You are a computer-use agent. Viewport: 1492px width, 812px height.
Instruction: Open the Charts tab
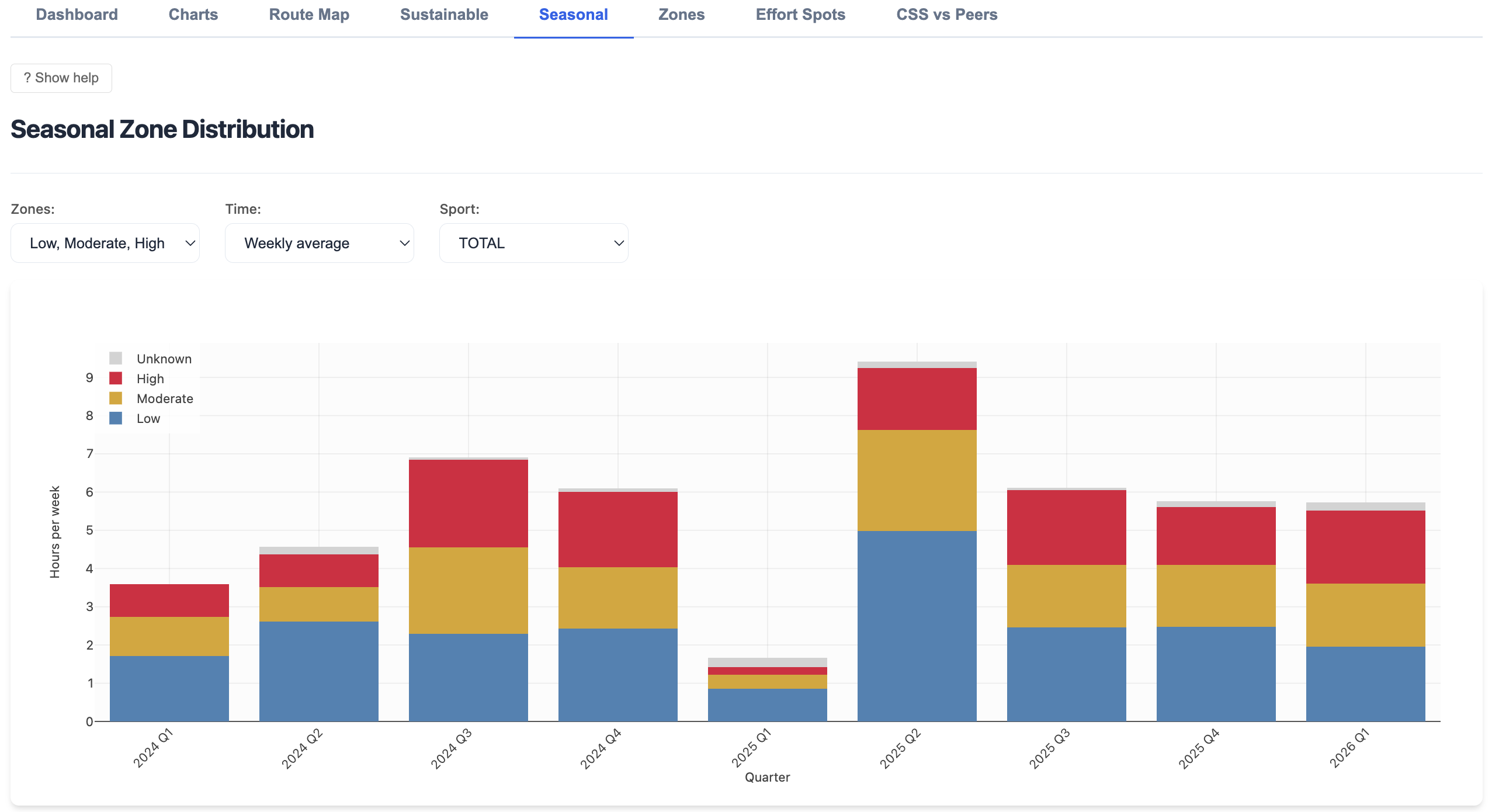pyautogui.click(x=193, y=15)
